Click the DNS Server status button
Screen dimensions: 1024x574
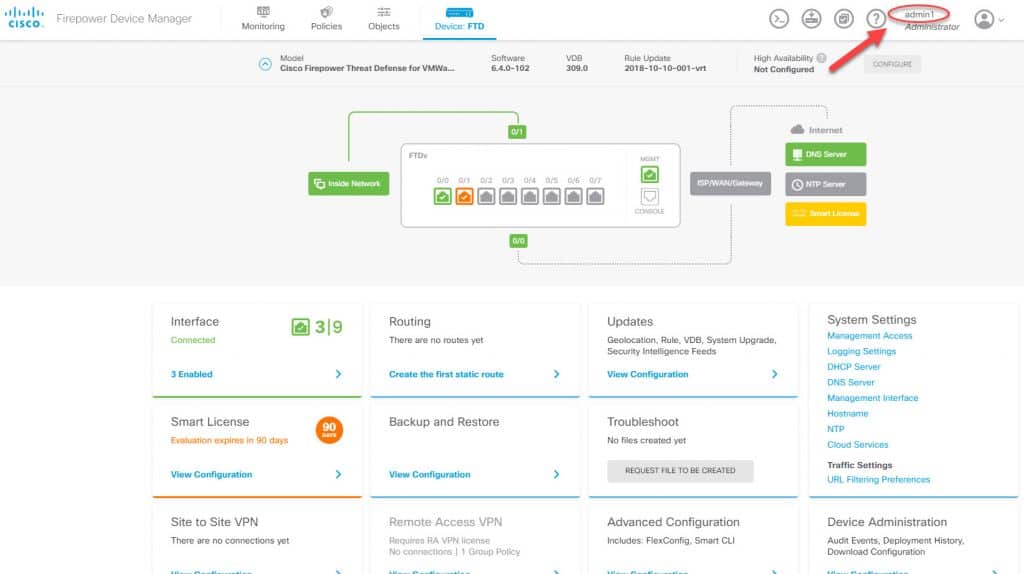pyautogui.click(x=825, y=154)
